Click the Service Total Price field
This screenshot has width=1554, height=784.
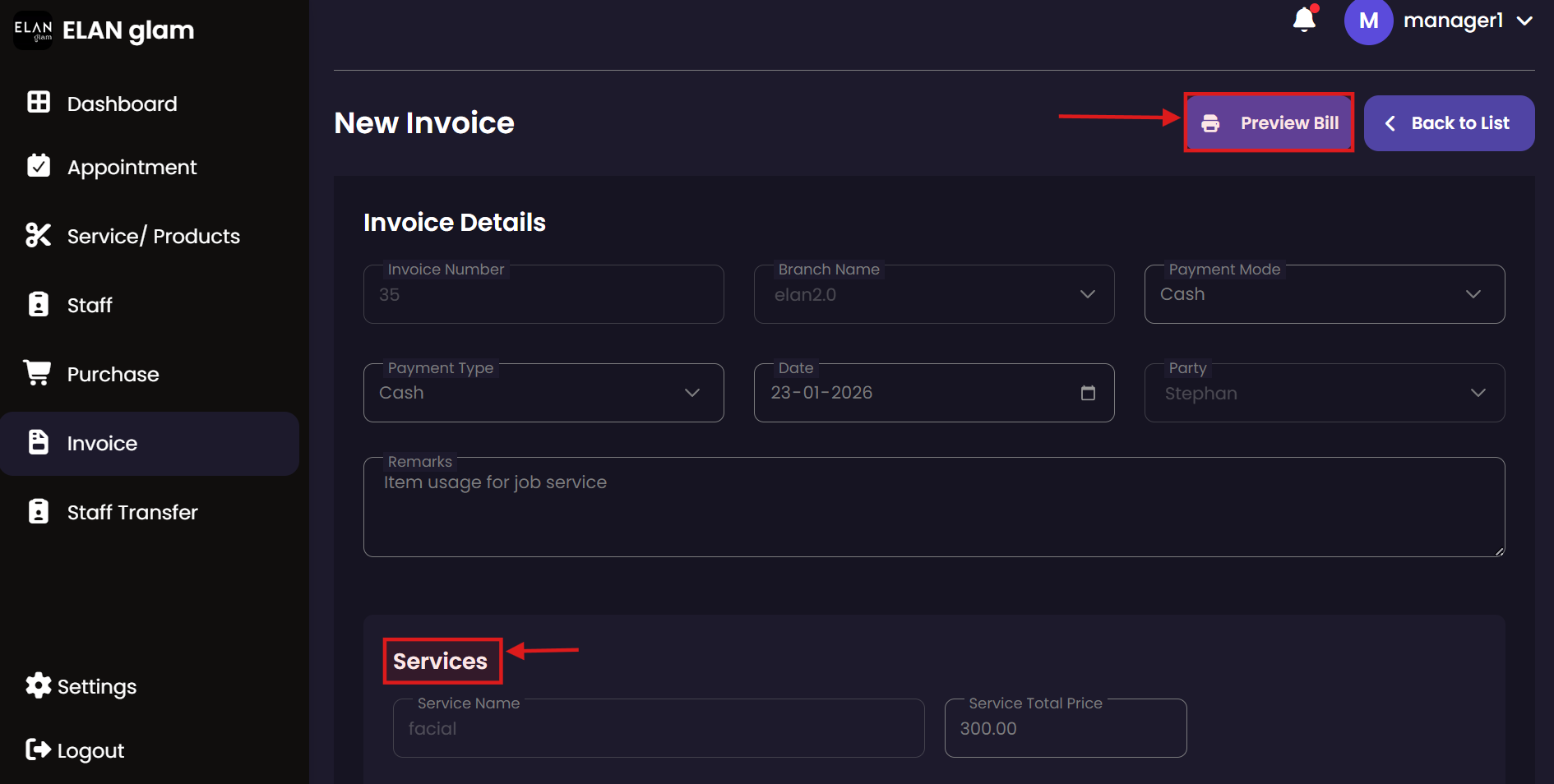pos(1065,729)
